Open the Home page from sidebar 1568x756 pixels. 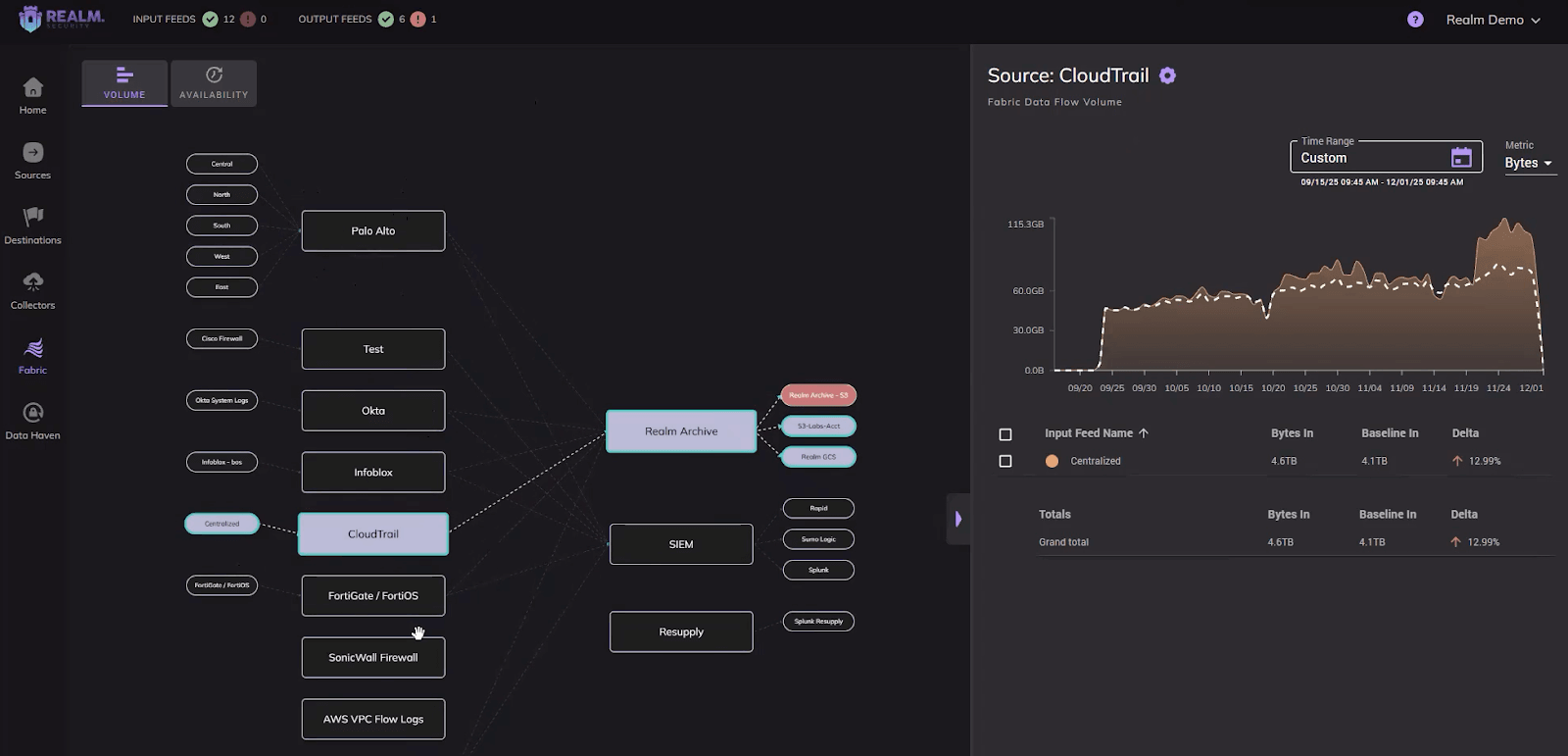32,95
